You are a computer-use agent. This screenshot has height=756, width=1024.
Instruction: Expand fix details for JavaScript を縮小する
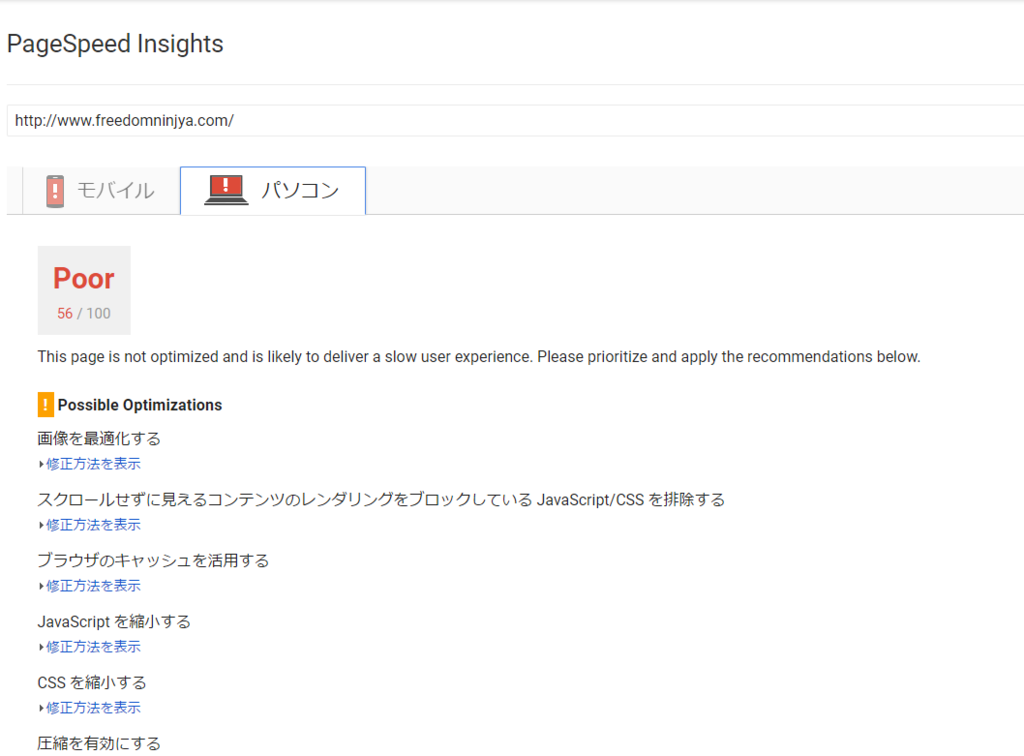[93, 647]
